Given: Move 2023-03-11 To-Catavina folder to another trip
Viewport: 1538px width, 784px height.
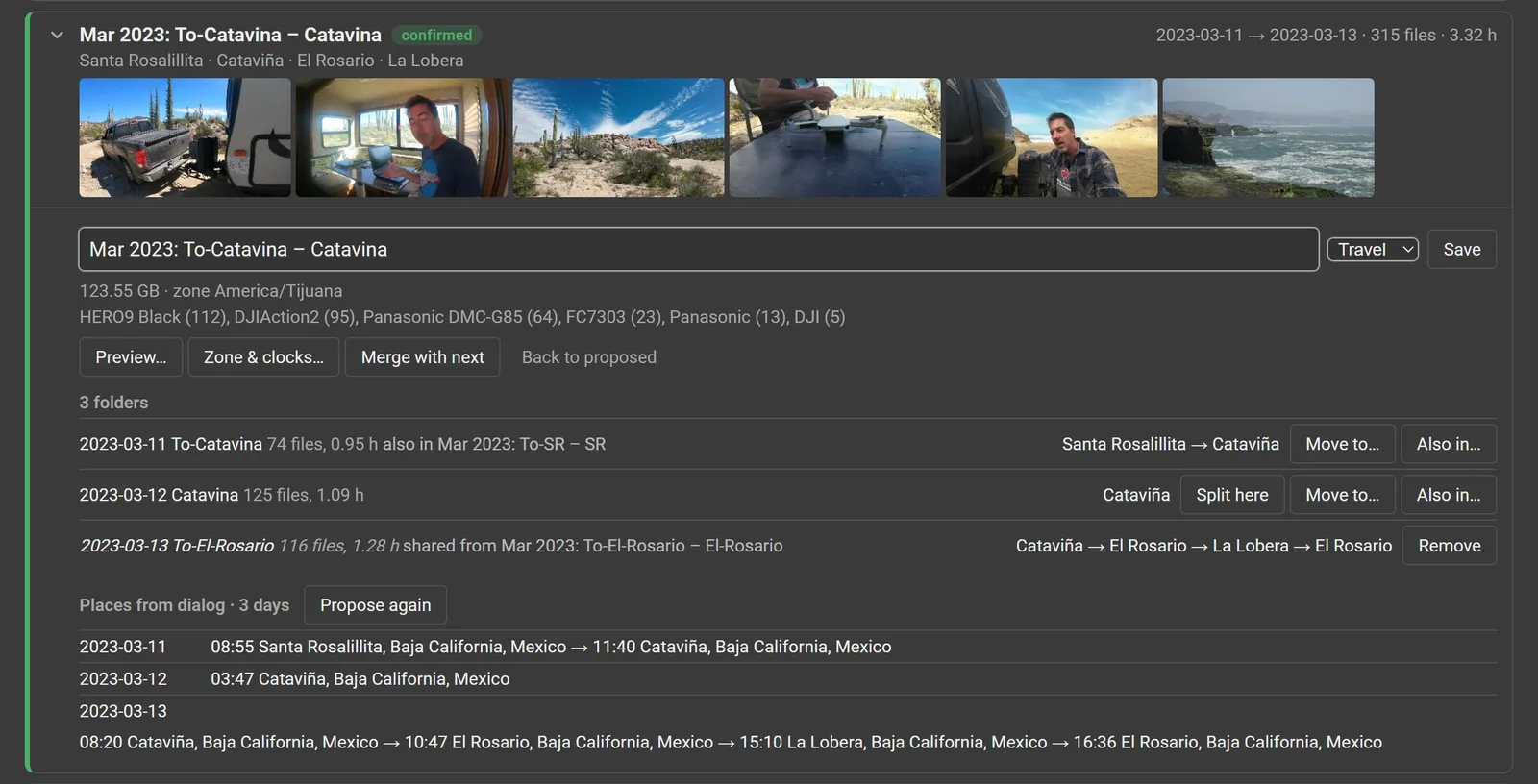Looking at the screenshot, I should pos(1342,444).
